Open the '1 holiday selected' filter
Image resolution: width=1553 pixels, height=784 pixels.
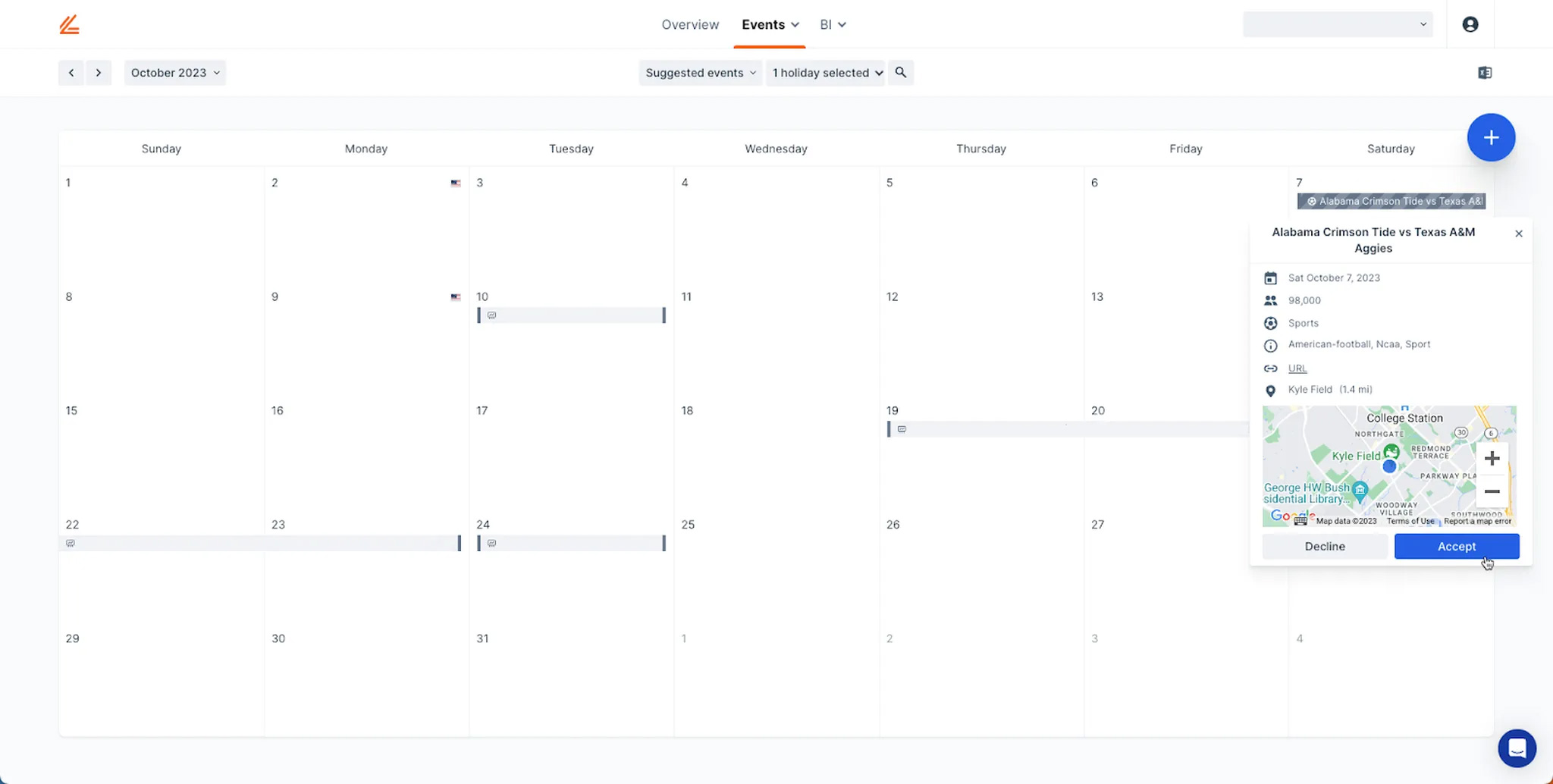(x=824, y=72)
